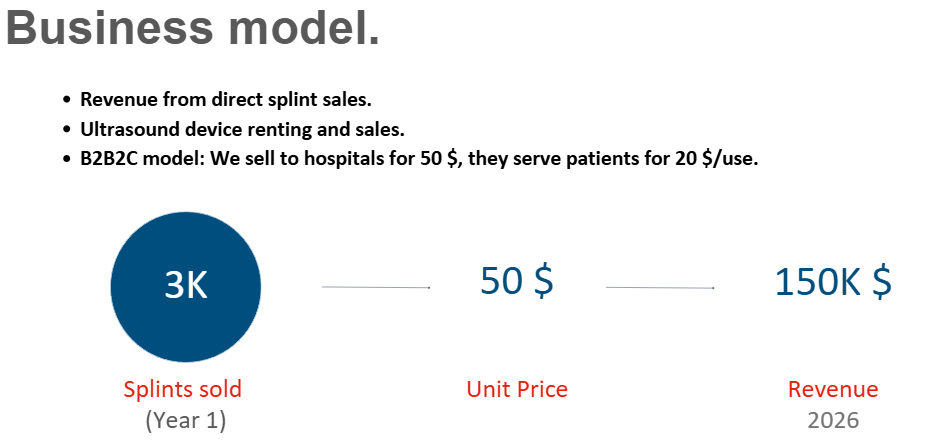This screenshot has width=925, height=446.
Task: Click the large "50 $" price value
Action: (x=517, y=282)
